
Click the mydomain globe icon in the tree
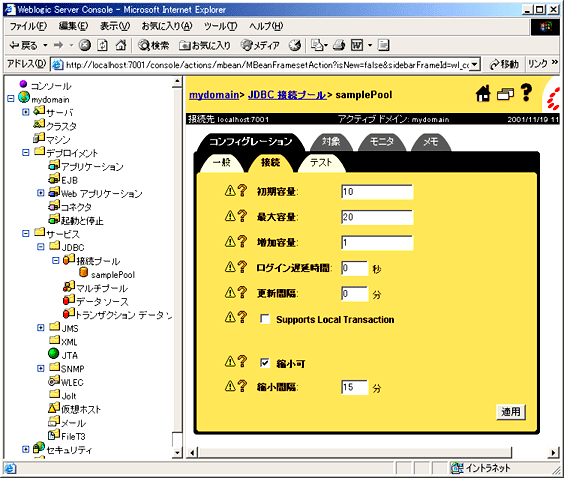(24, 97)
